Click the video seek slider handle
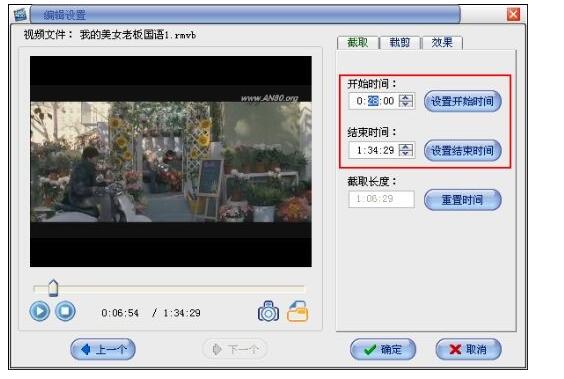Screen dimensions: 564x379 [53, 288]
